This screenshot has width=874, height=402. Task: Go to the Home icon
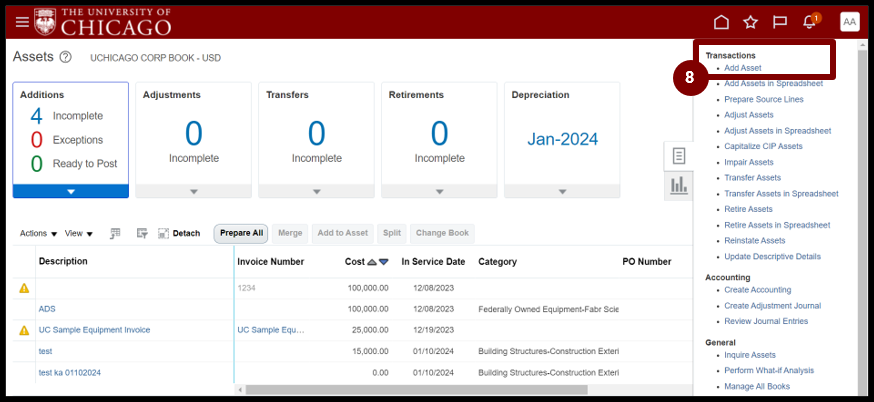721,22
